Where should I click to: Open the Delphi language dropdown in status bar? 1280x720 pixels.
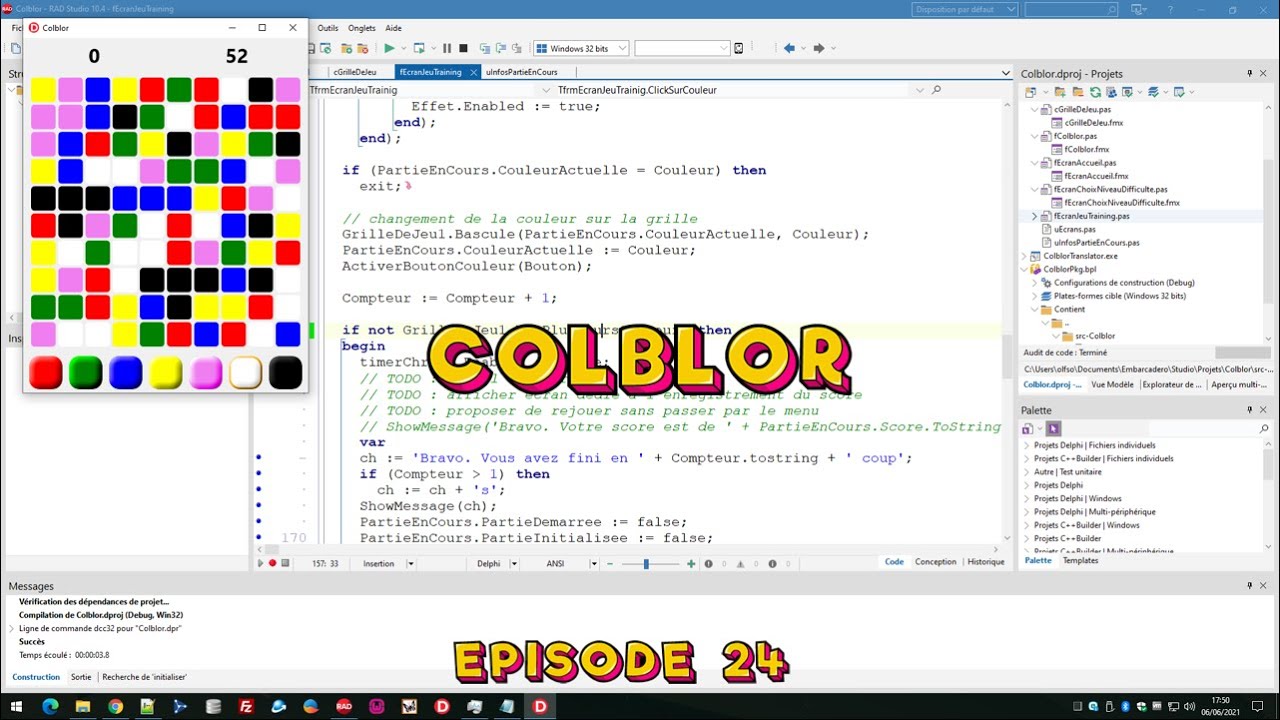[515, 564]
